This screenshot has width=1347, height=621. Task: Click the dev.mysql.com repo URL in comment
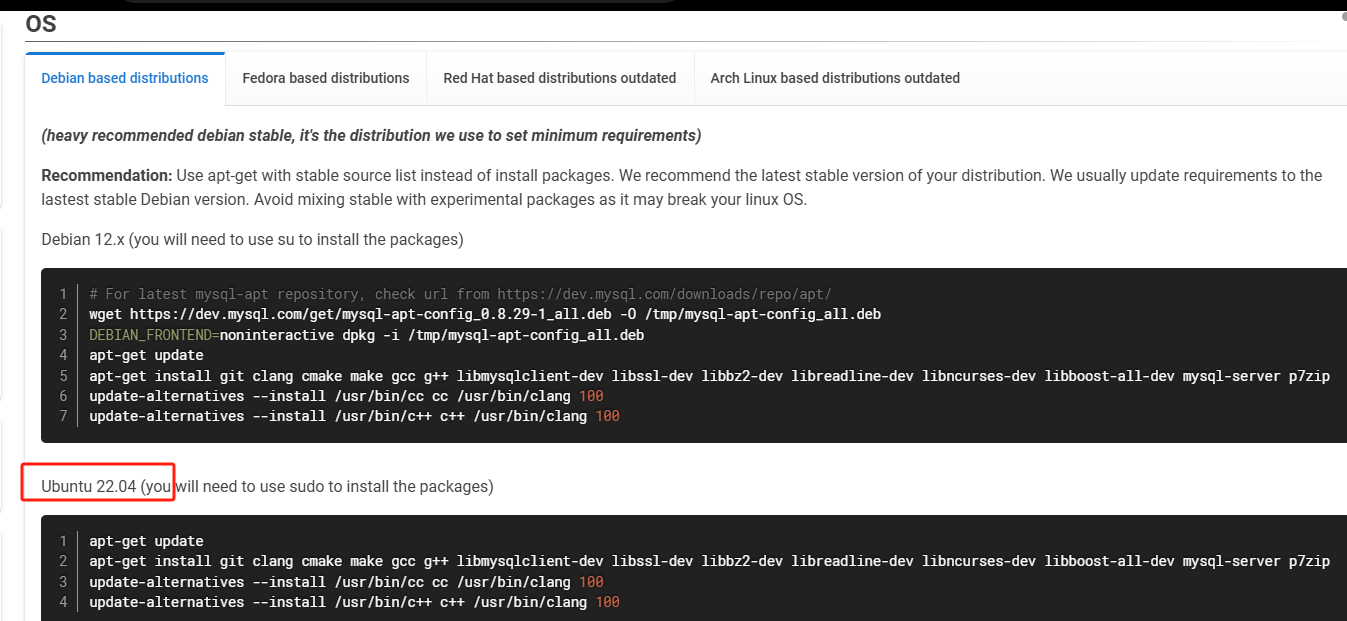tap(664, 294)
